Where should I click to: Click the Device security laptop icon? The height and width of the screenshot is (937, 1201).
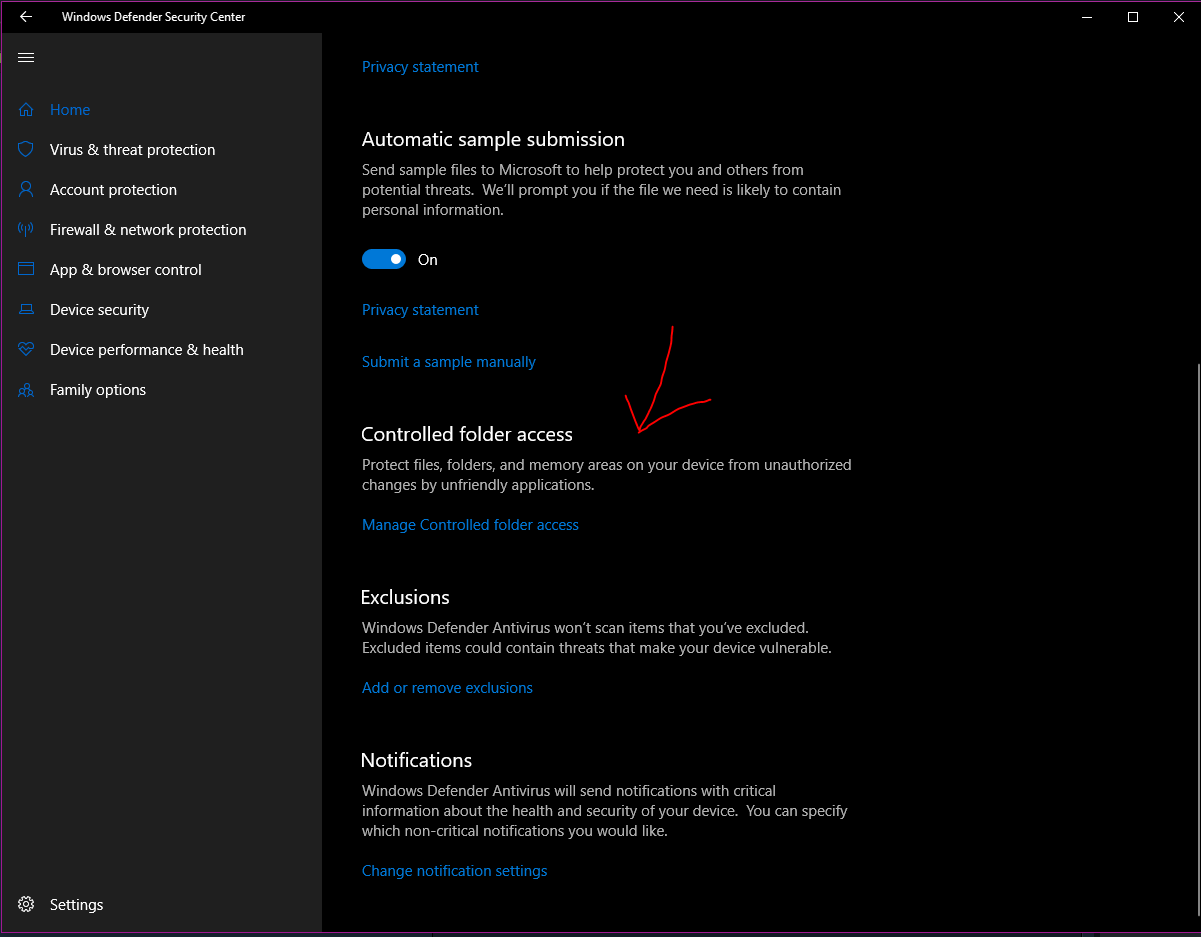click(x=26, y=310)
